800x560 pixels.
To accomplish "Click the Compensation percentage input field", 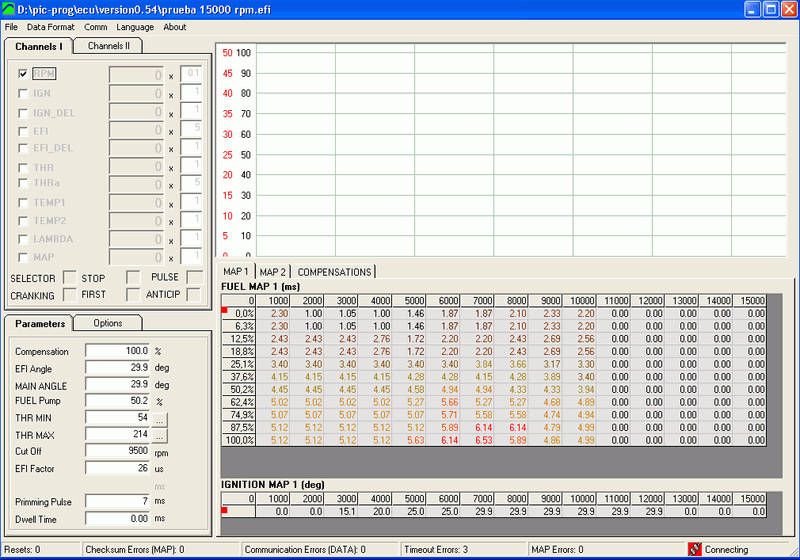I will tap(117, 351).
